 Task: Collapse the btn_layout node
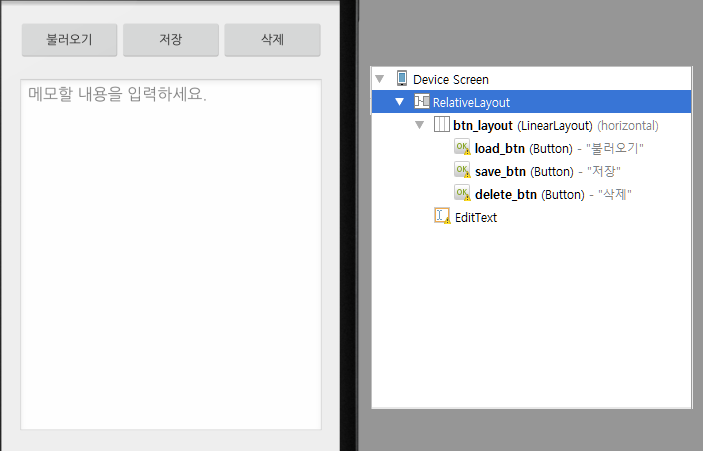pyautogui.click(x=419, y=125)
